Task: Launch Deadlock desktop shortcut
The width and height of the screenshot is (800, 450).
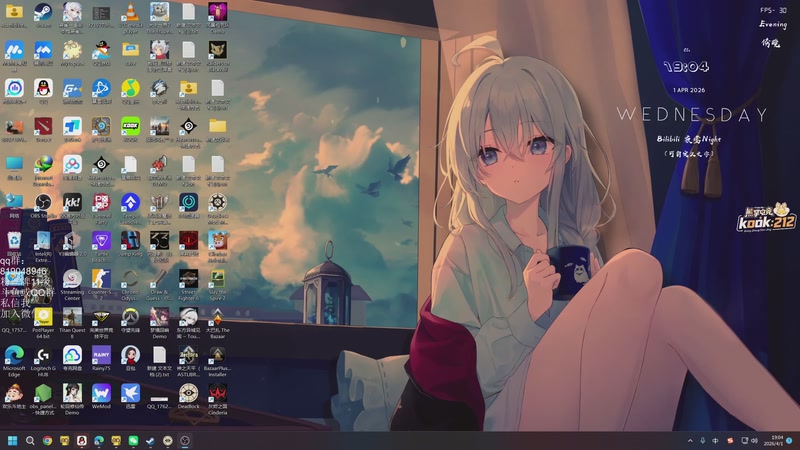Action: [x=188, y=397]
